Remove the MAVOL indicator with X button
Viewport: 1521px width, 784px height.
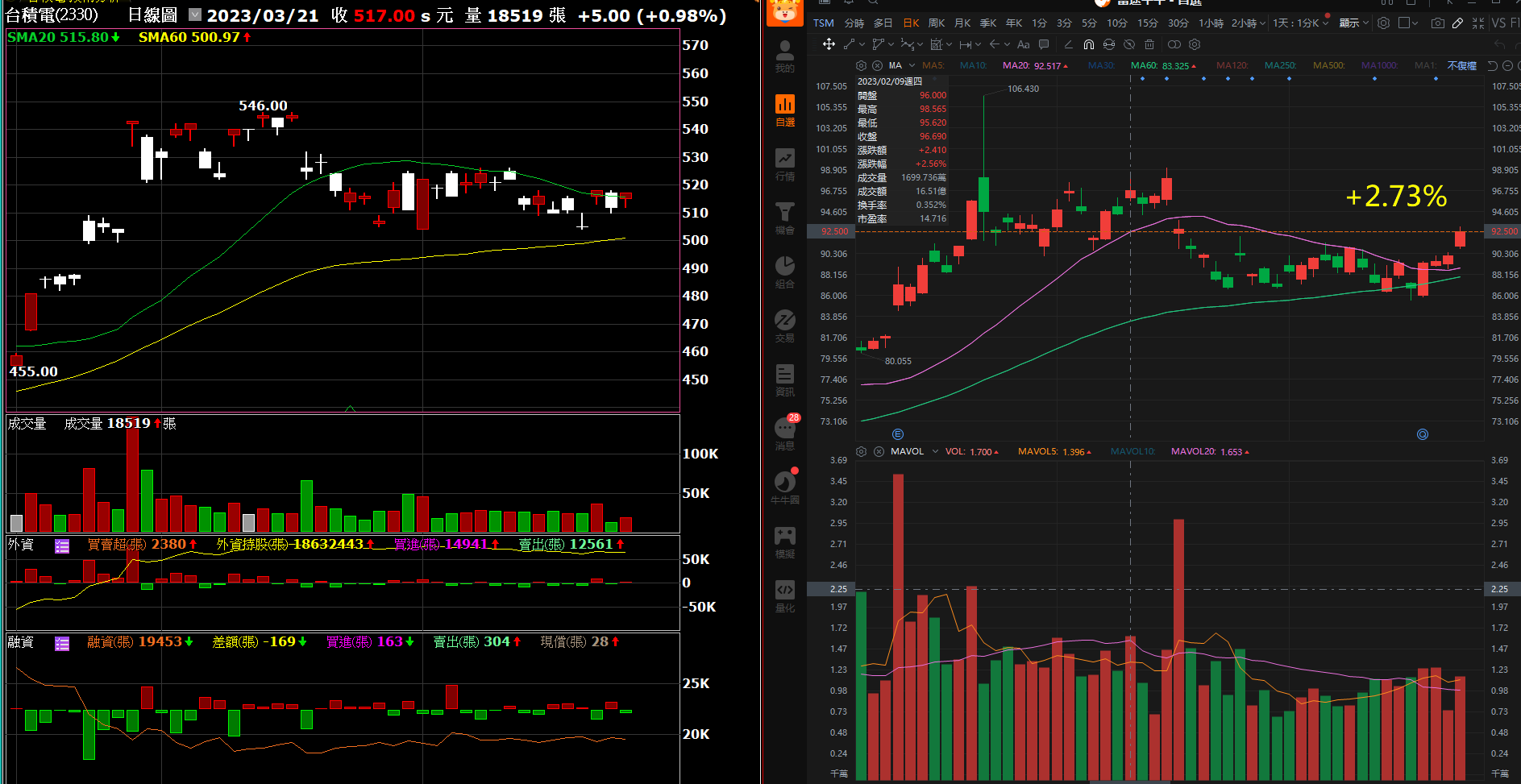coord(878,452)
